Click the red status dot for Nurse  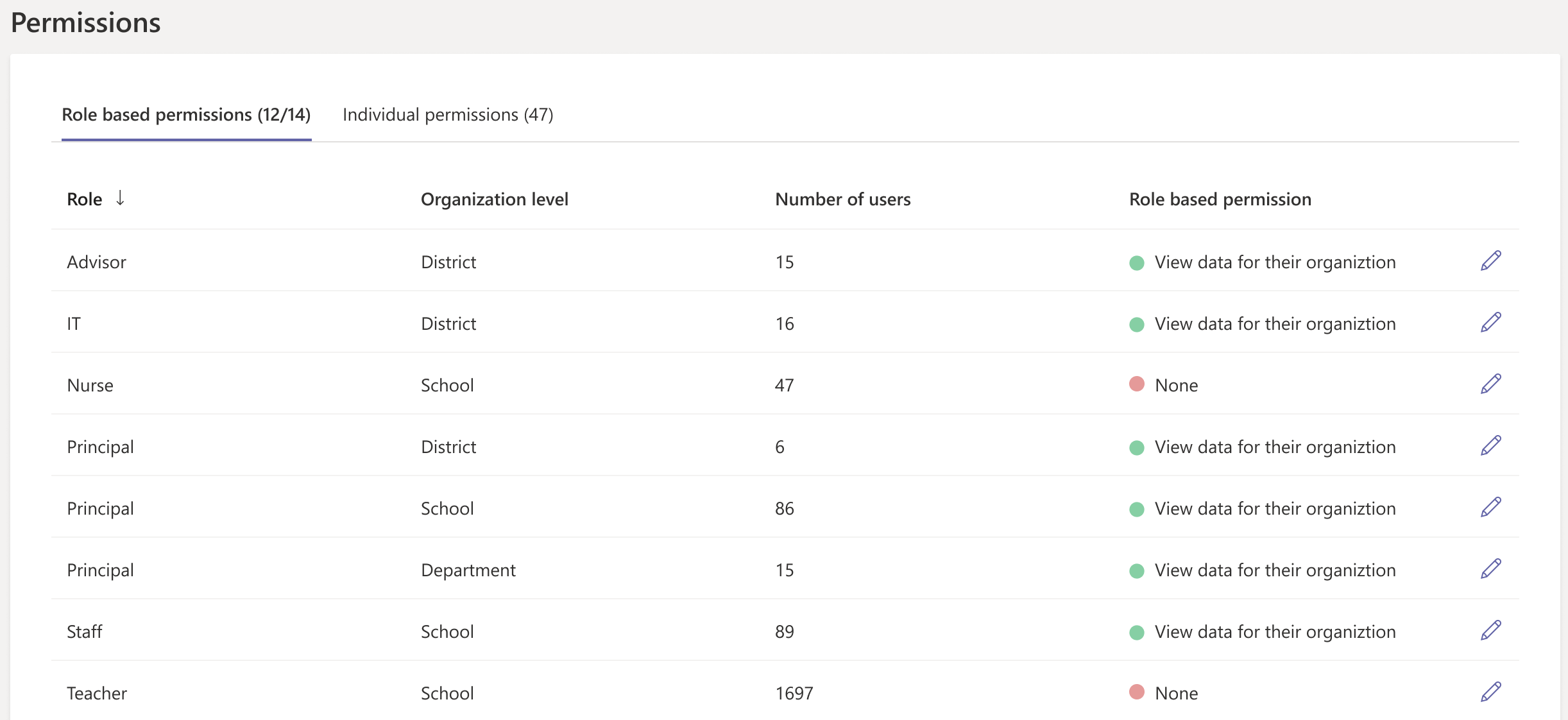click(x=1137, y=384)
